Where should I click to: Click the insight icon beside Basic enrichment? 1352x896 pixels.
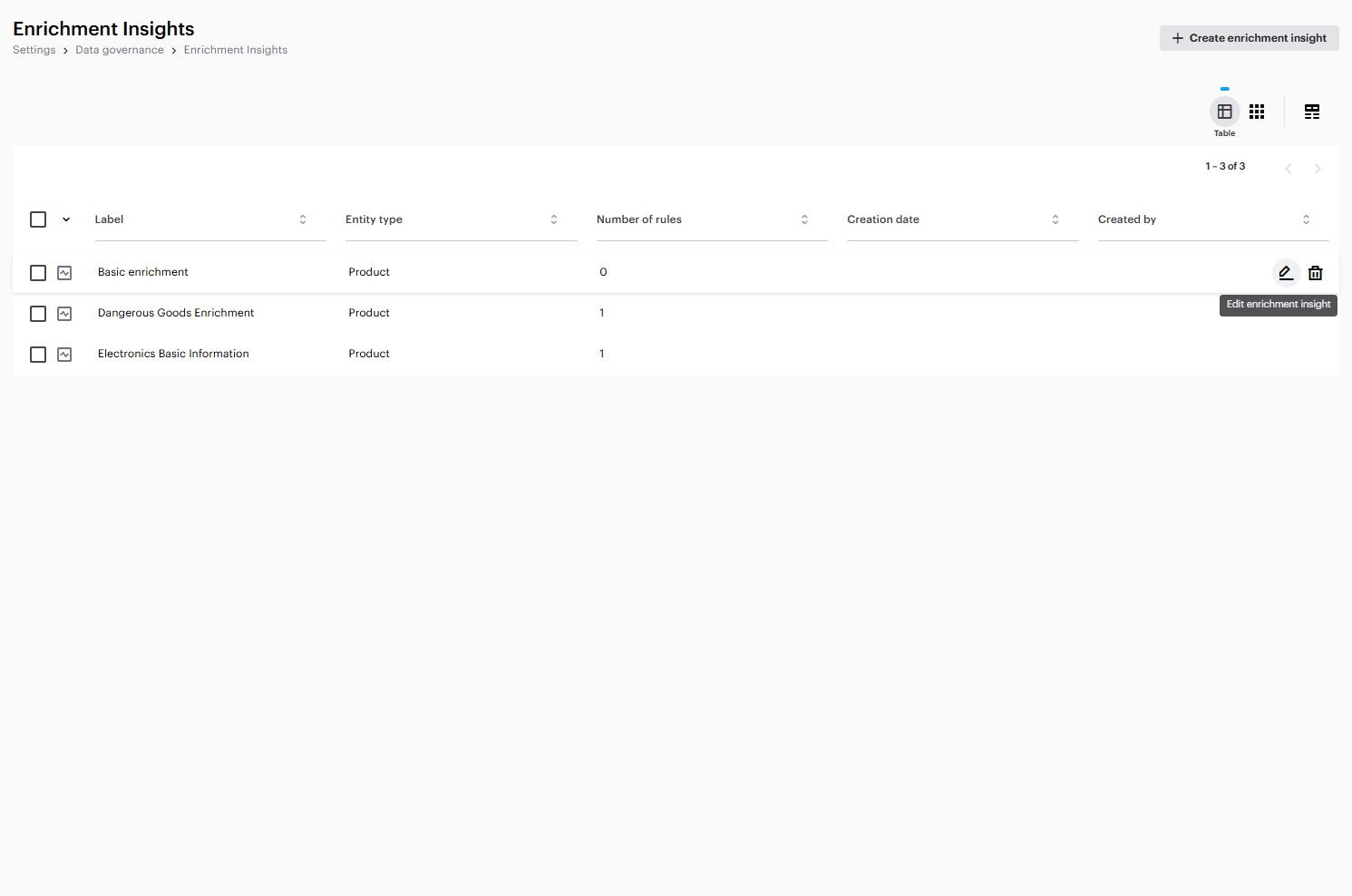64,273
